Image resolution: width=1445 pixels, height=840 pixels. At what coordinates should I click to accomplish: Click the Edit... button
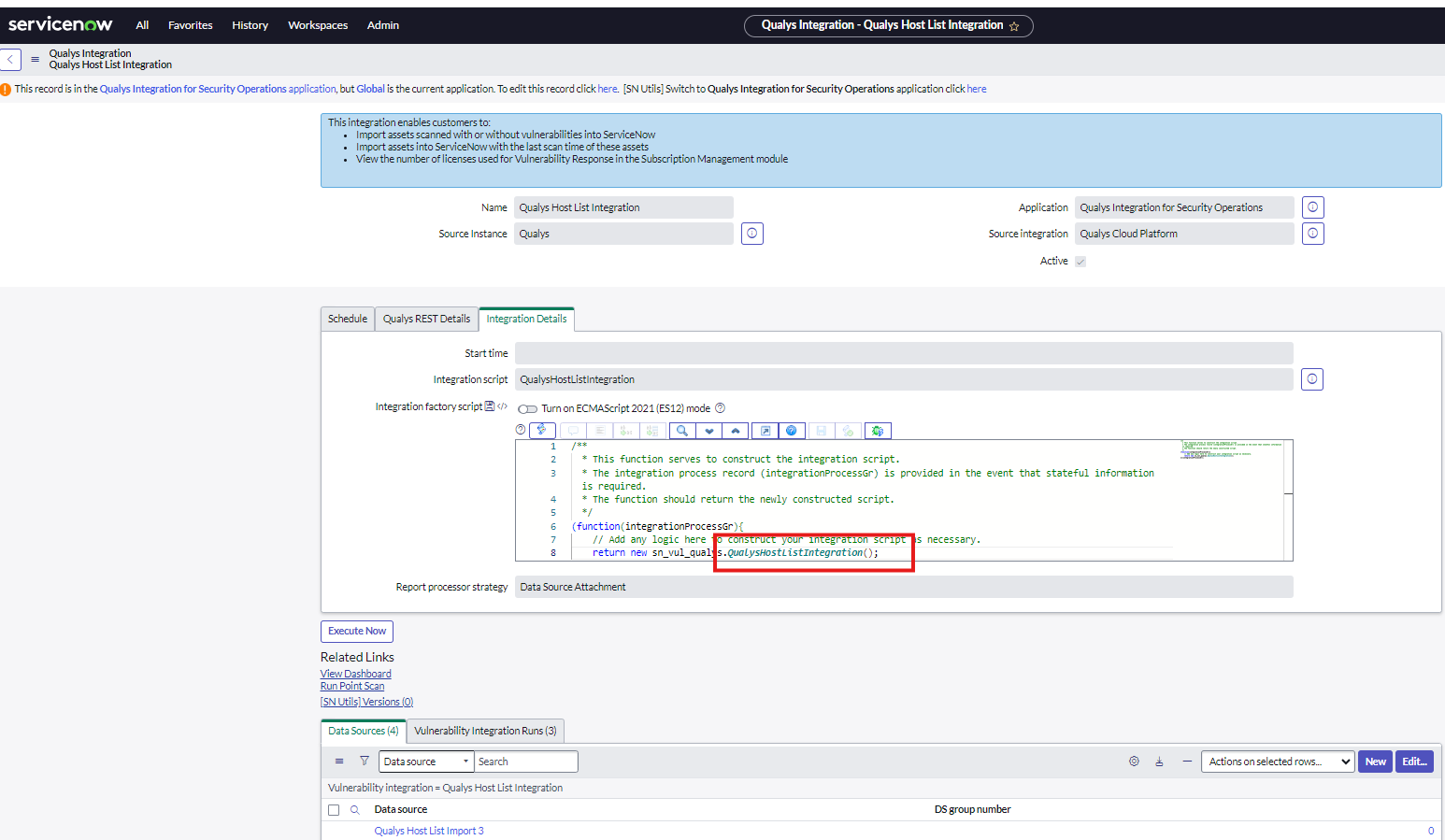point(1414,762)
